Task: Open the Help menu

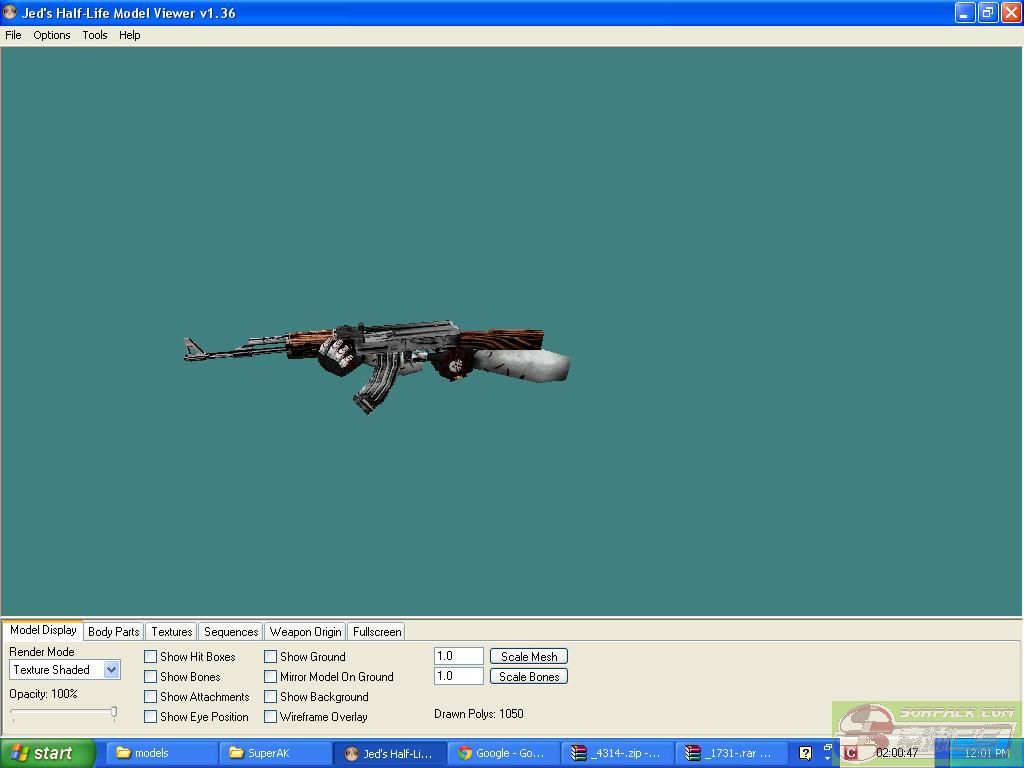Action: pos(129,35)
